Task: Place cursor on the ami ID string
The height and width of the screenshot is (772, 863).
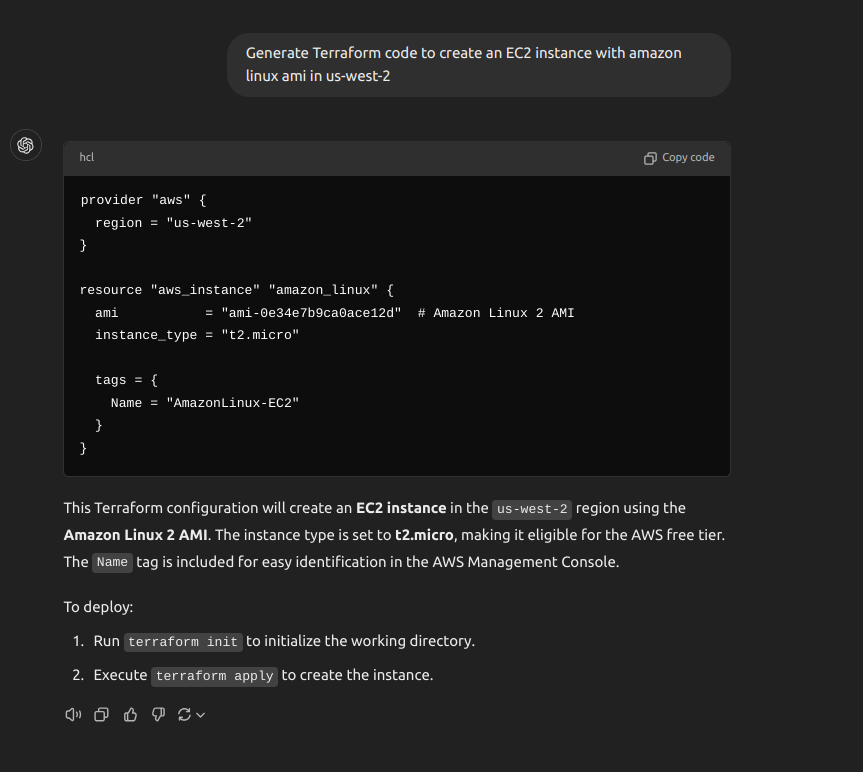Action: (x=311, y=313)
